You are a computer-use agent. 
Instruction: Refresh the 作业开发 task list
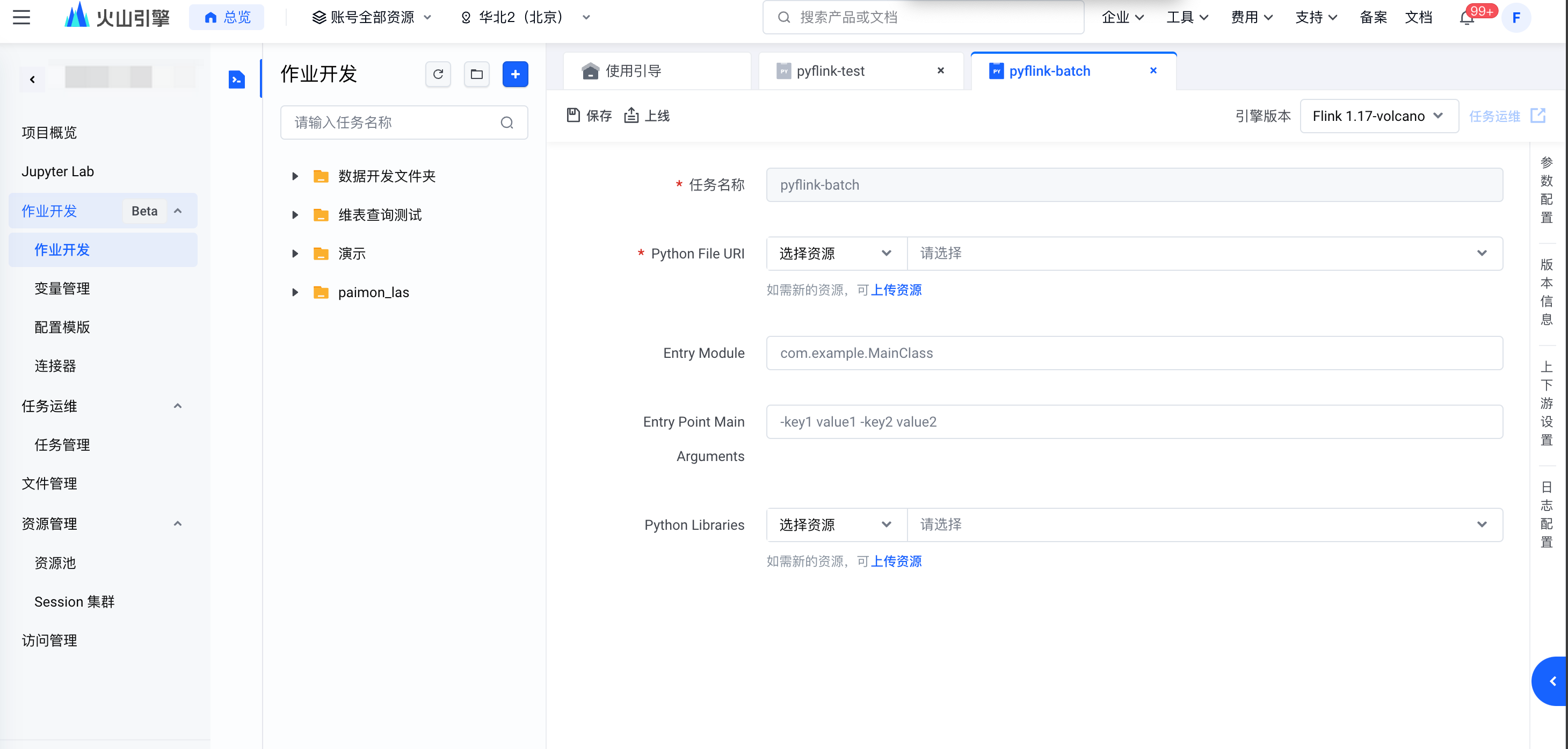coord(438,74)
